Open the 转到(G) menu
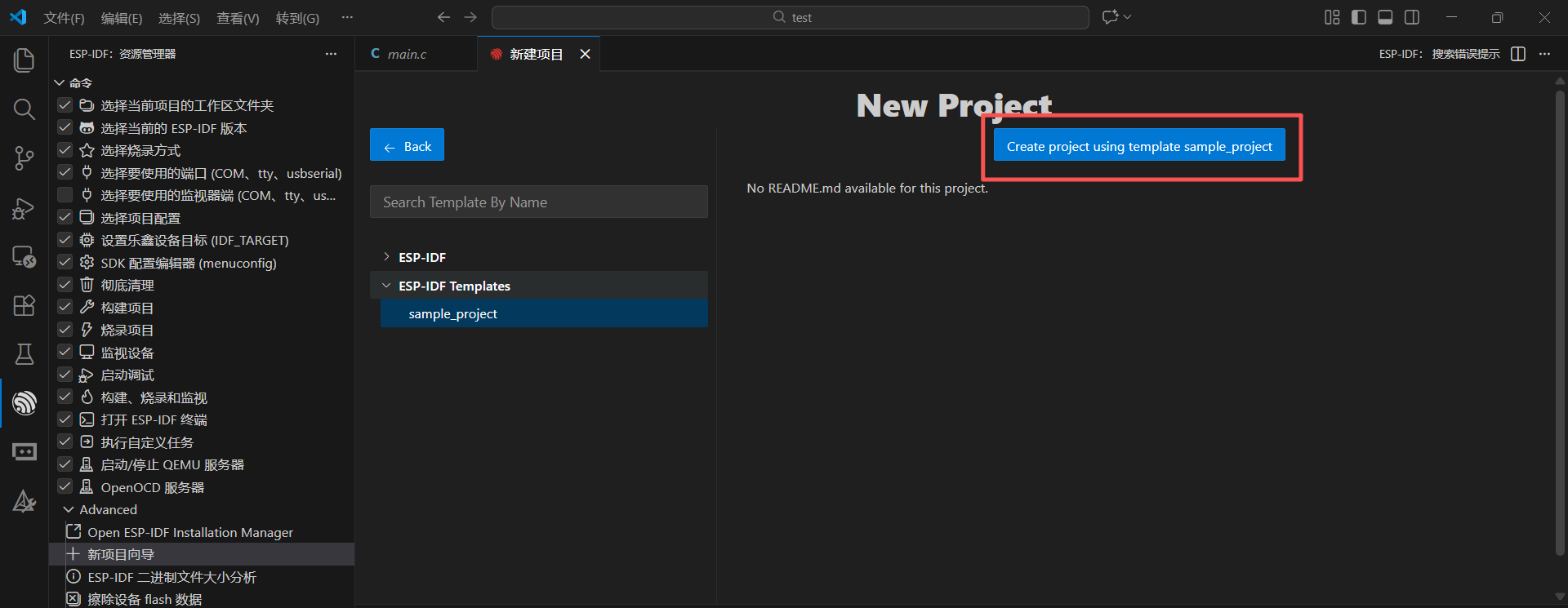 point(297,18)
